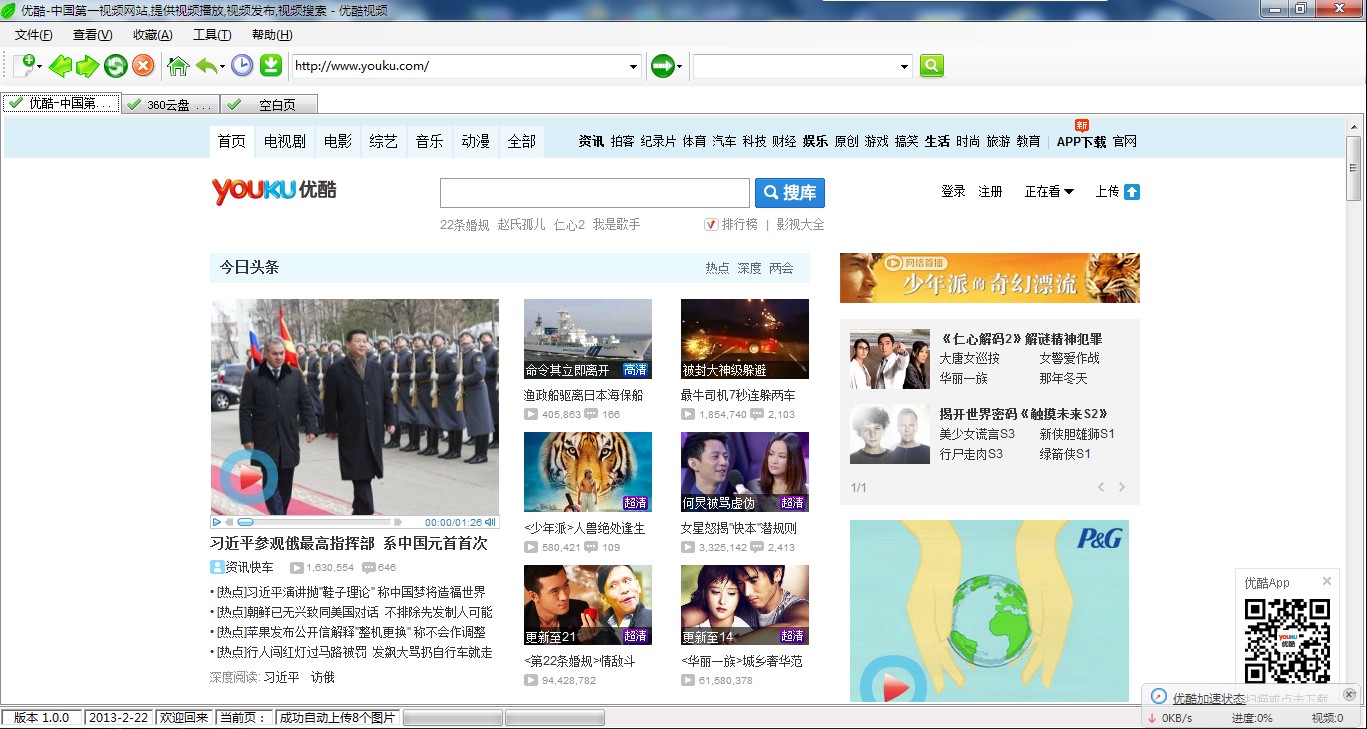Click the previous arrow in the 1/1 pager

tap(1101, 487)
